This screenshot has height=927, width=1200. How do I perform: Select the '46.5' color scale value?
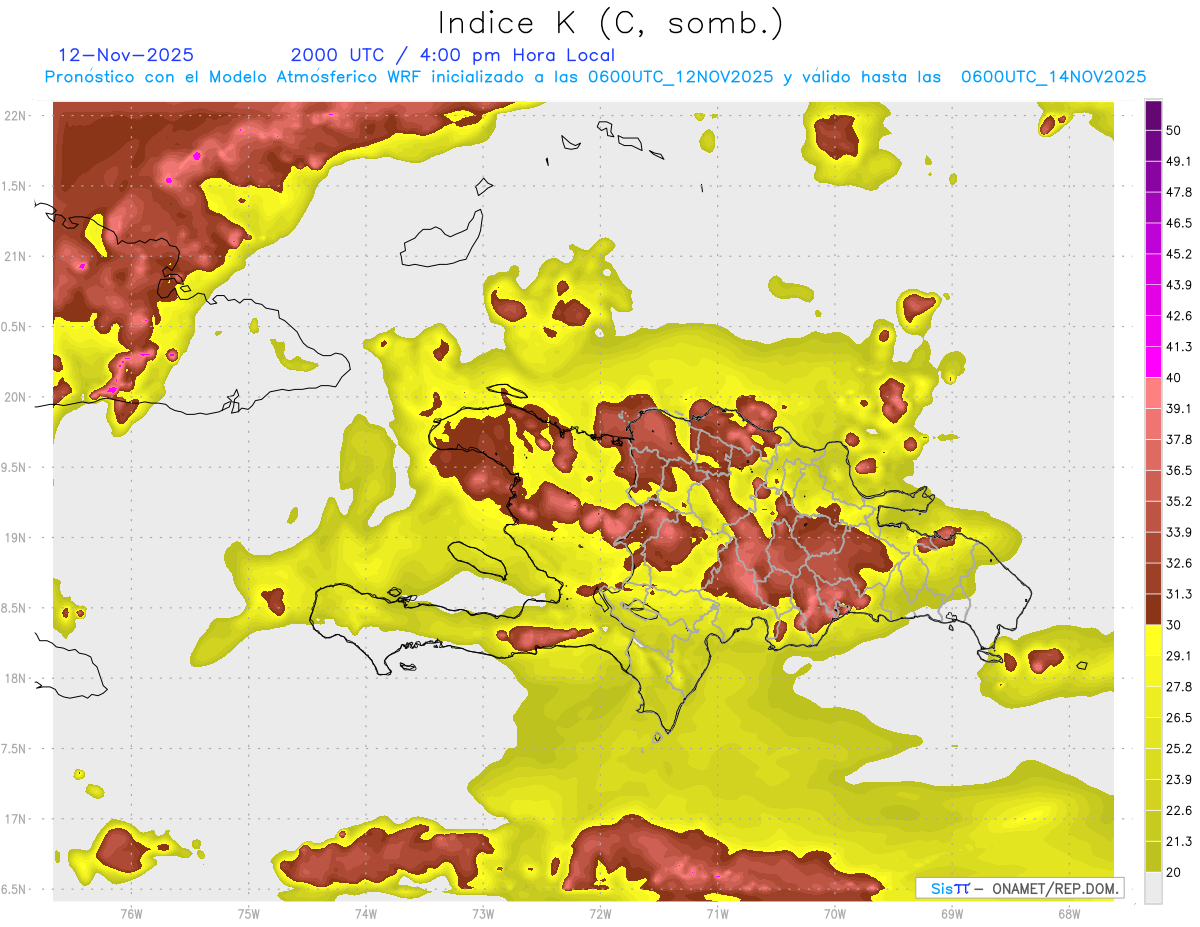coord(1179,223)
